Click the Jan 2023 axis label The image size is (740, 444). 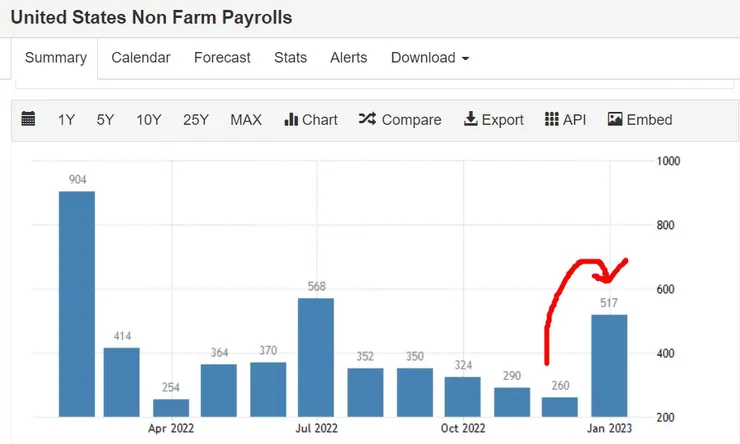click(609, 428)
